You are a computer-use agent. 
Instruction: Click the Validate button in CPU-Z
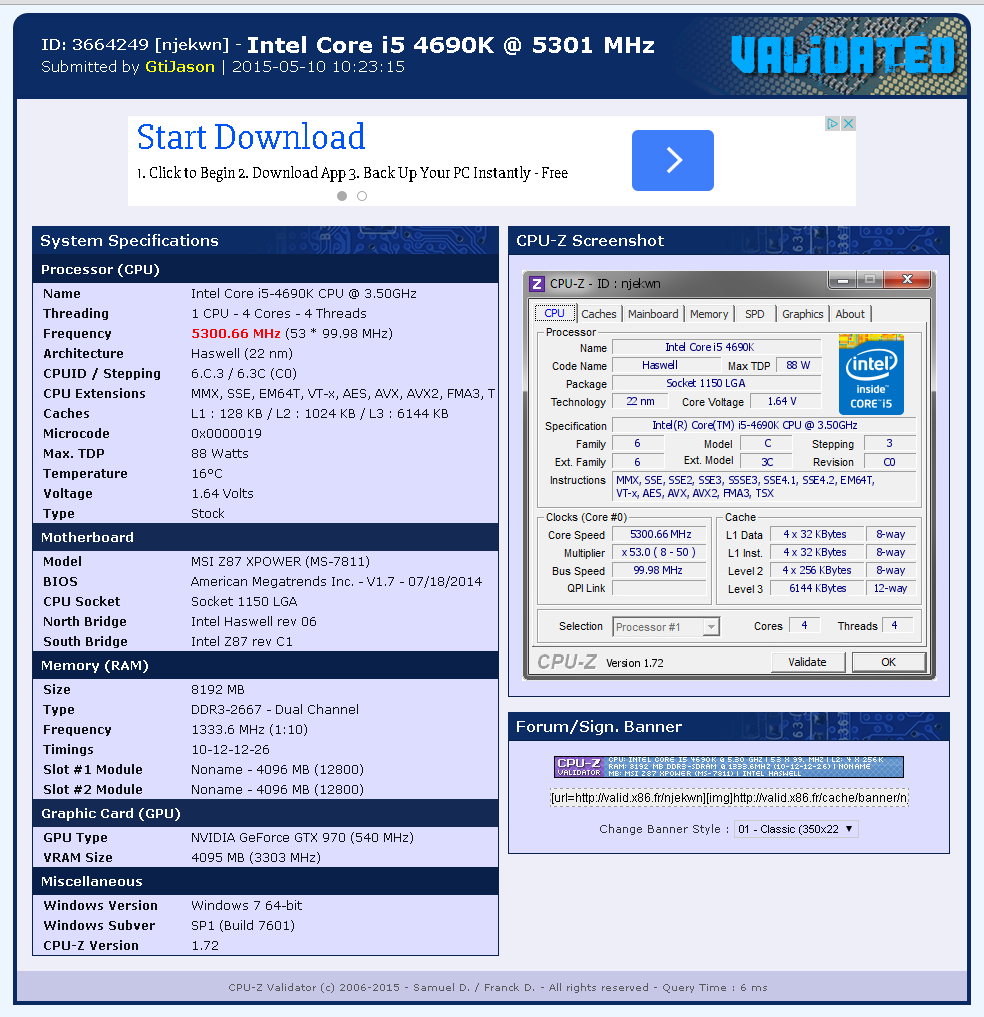(x=808, y=662)
